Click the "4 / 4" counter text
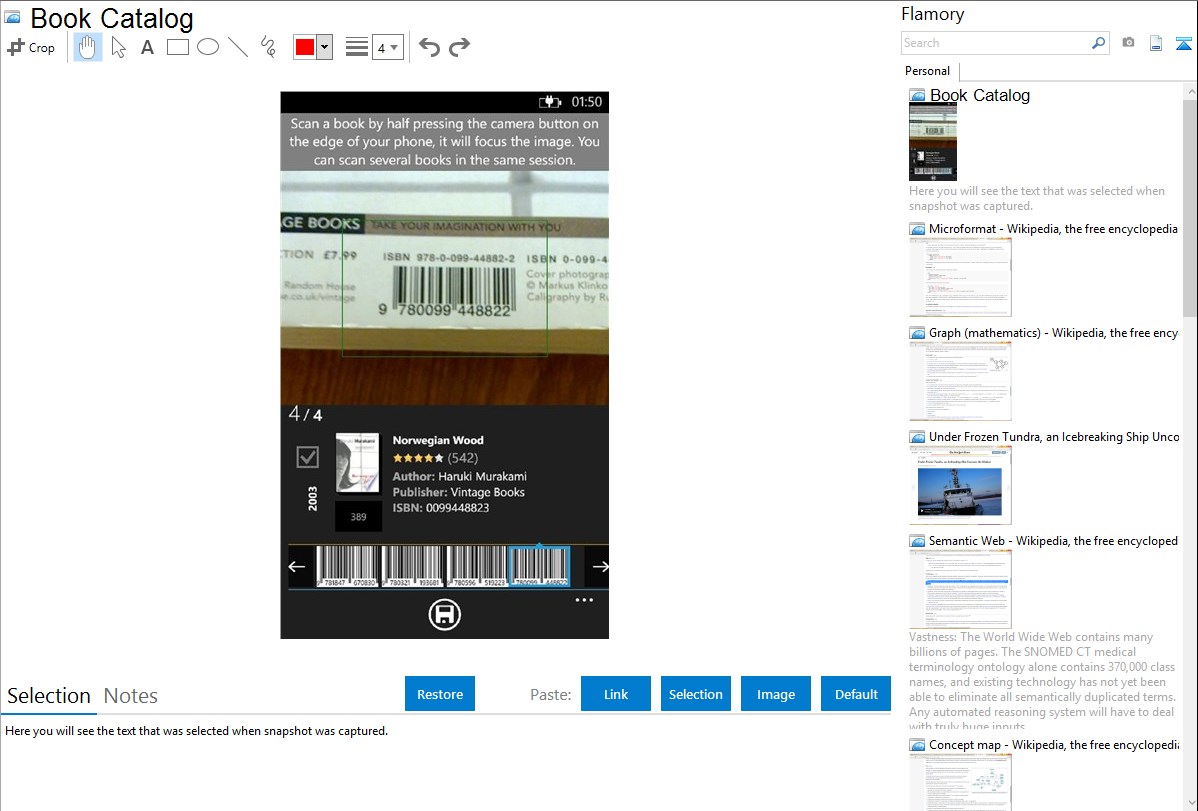 click(x=306, y=414)
